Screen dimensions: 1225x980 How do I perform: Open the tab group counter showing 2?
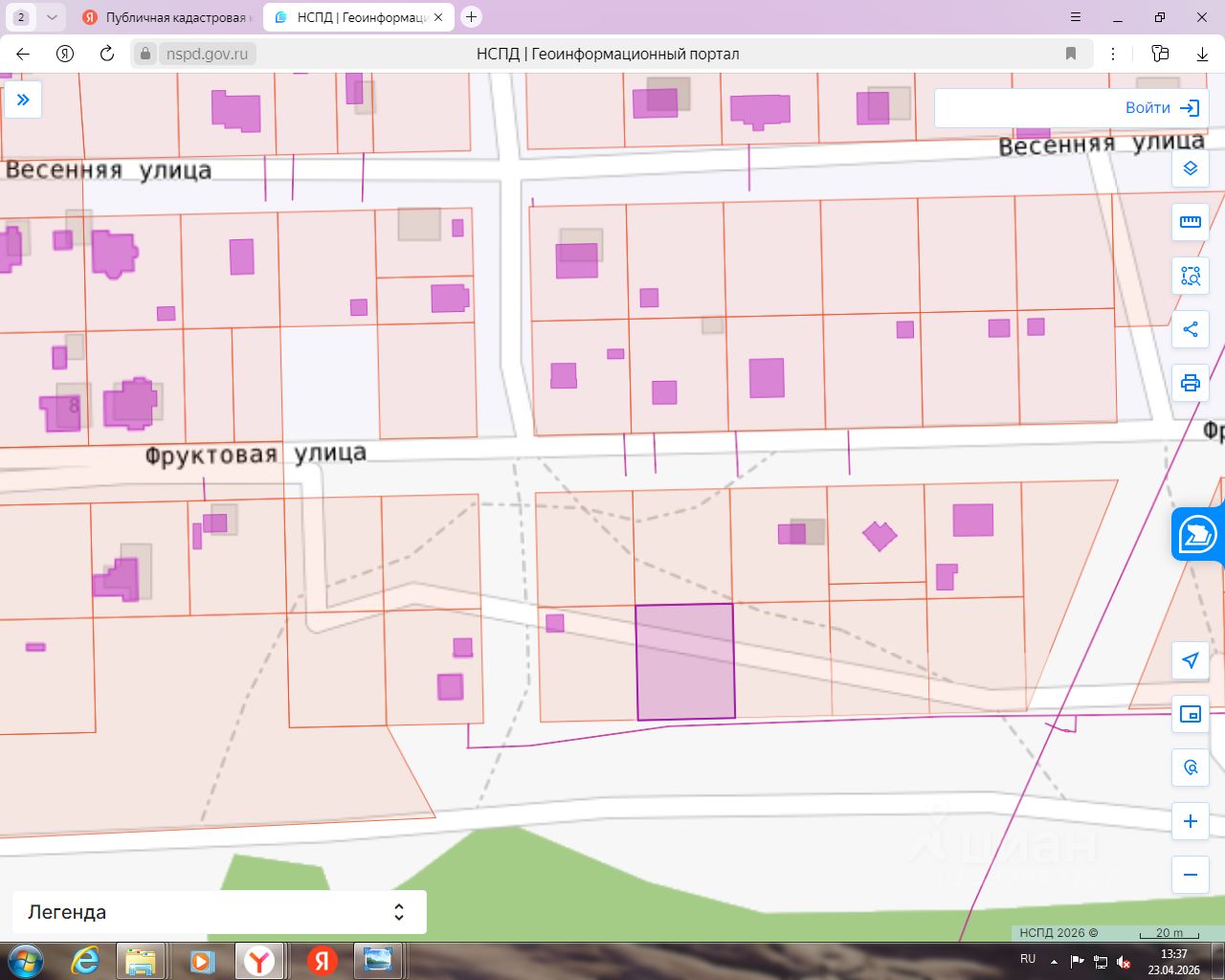(x=21, y=17)
